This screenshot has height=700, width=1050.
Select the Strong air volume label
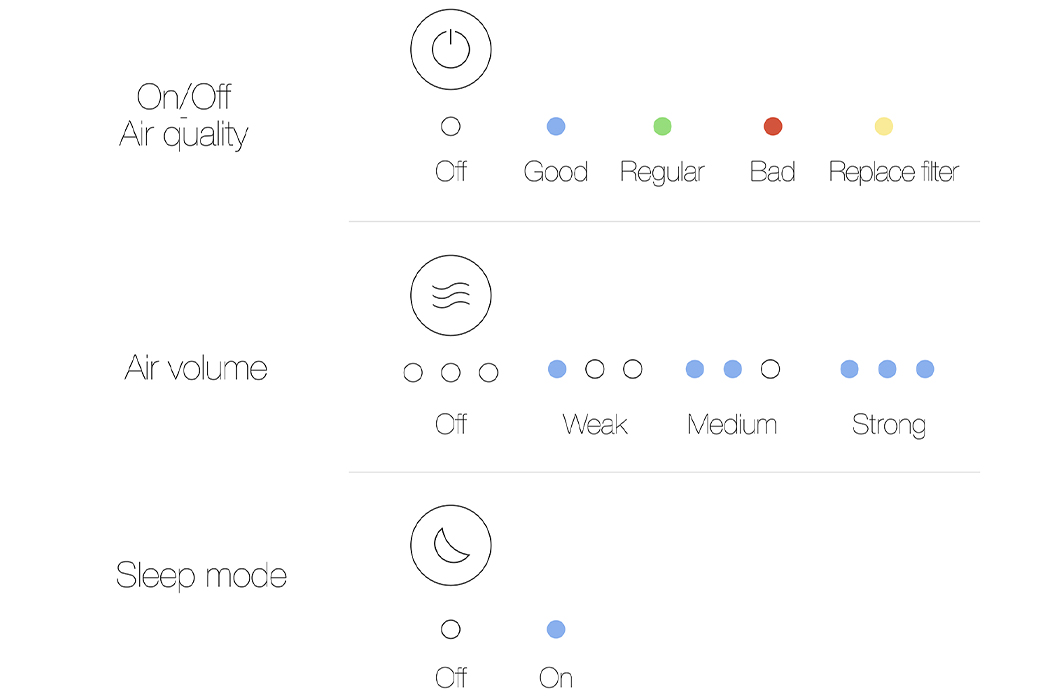coord(888,424)
